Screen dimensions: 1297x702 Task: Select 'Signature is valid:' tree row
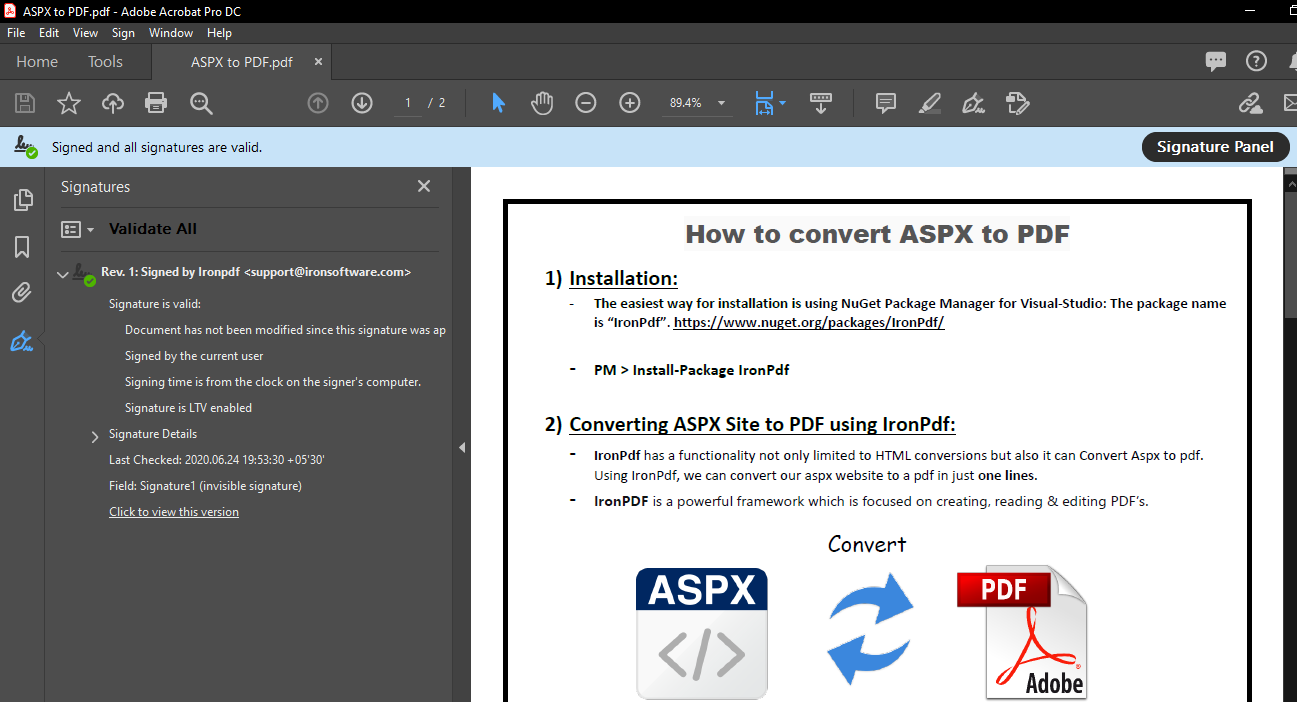tap(155, 304)
